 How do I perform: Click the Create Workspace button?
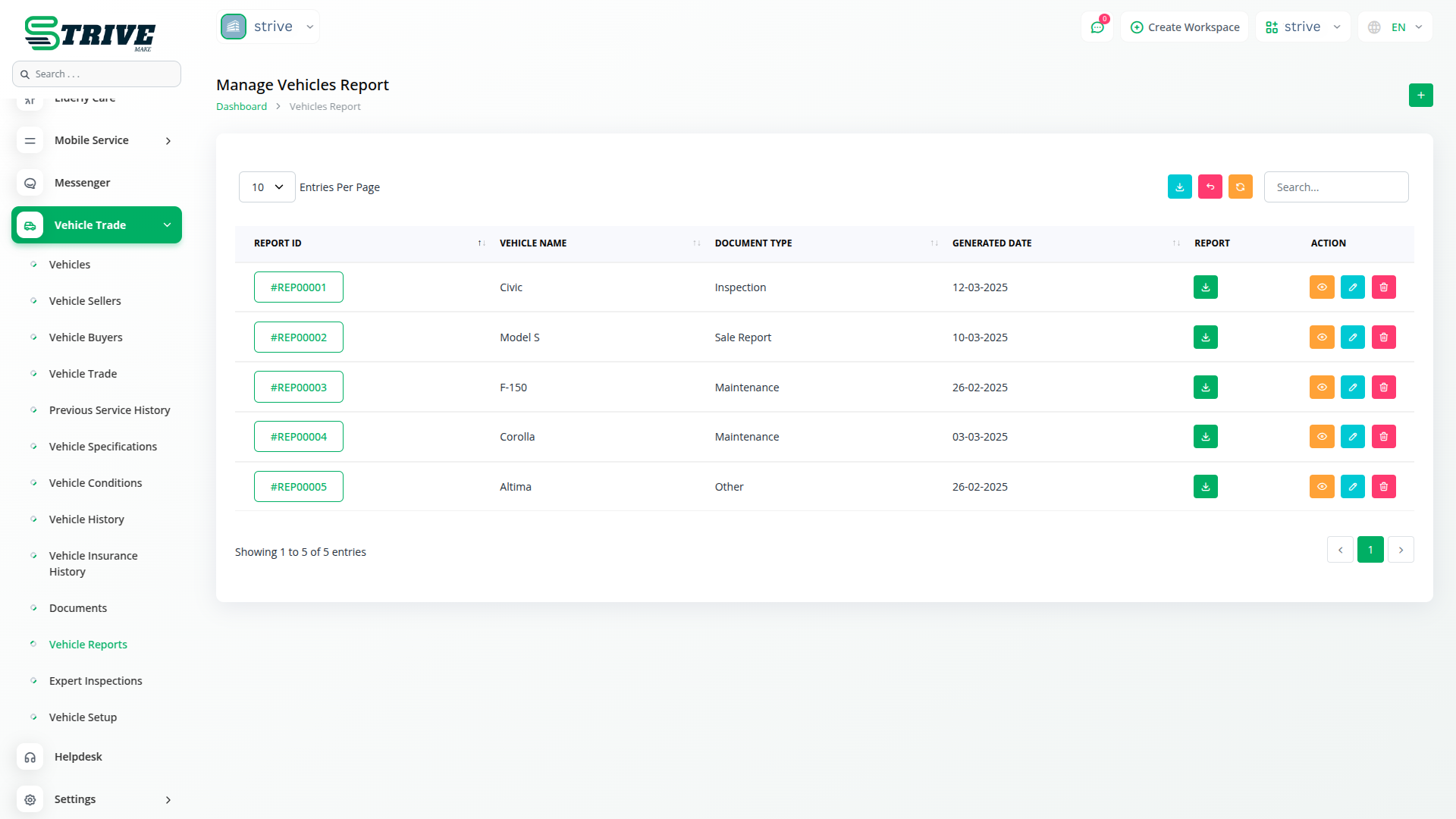[x=1185, y=27]
